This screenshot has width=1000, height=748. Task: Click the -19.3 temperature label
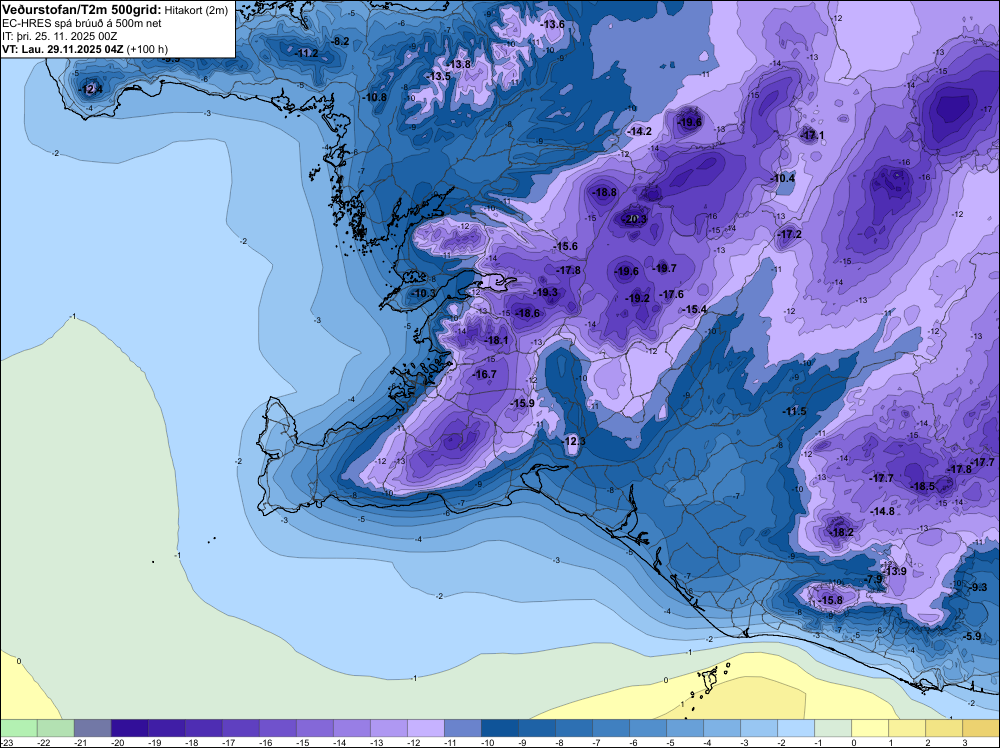[x=545, y=293]
